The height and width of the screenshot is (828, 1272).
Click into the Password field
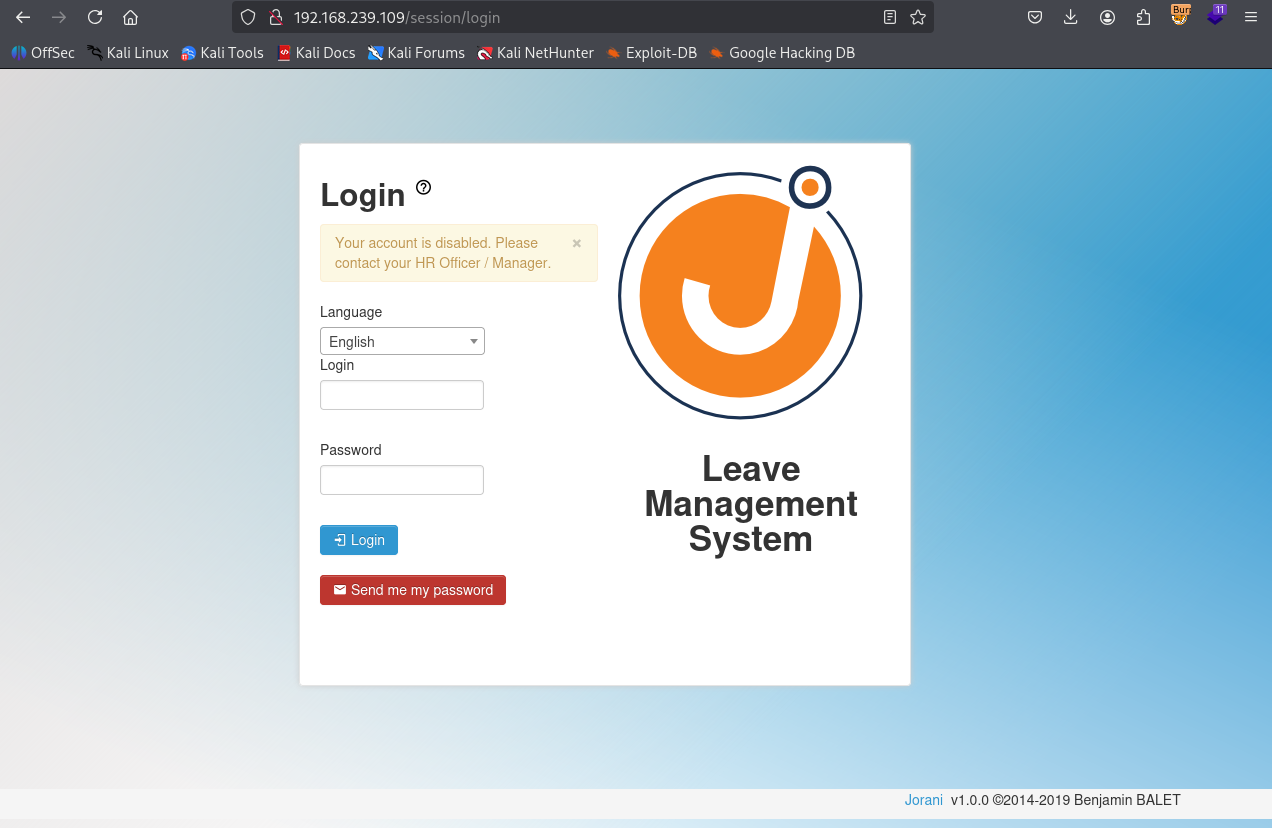click(402, 480)
